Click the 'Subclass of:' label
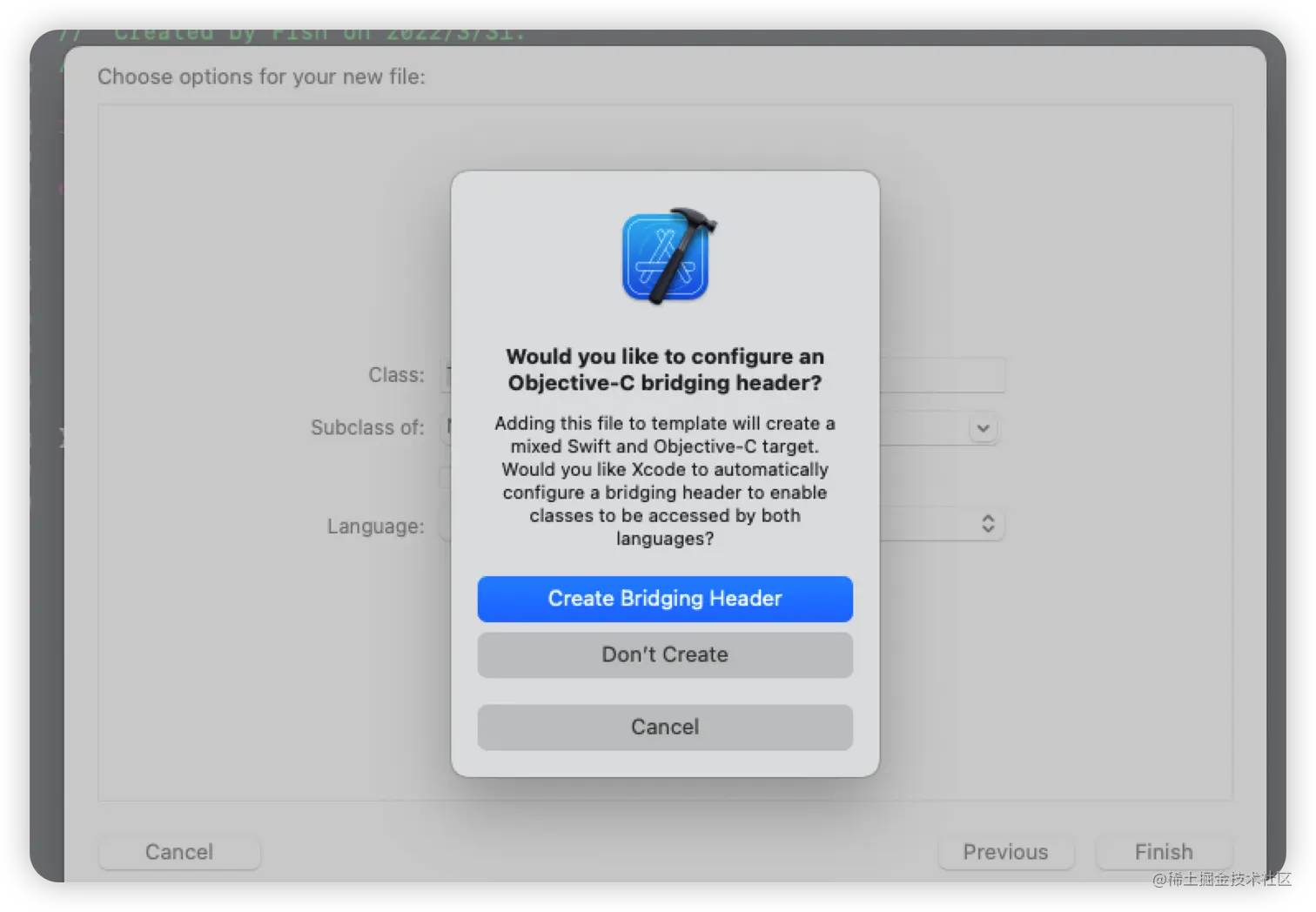 [x=367, y=427]
